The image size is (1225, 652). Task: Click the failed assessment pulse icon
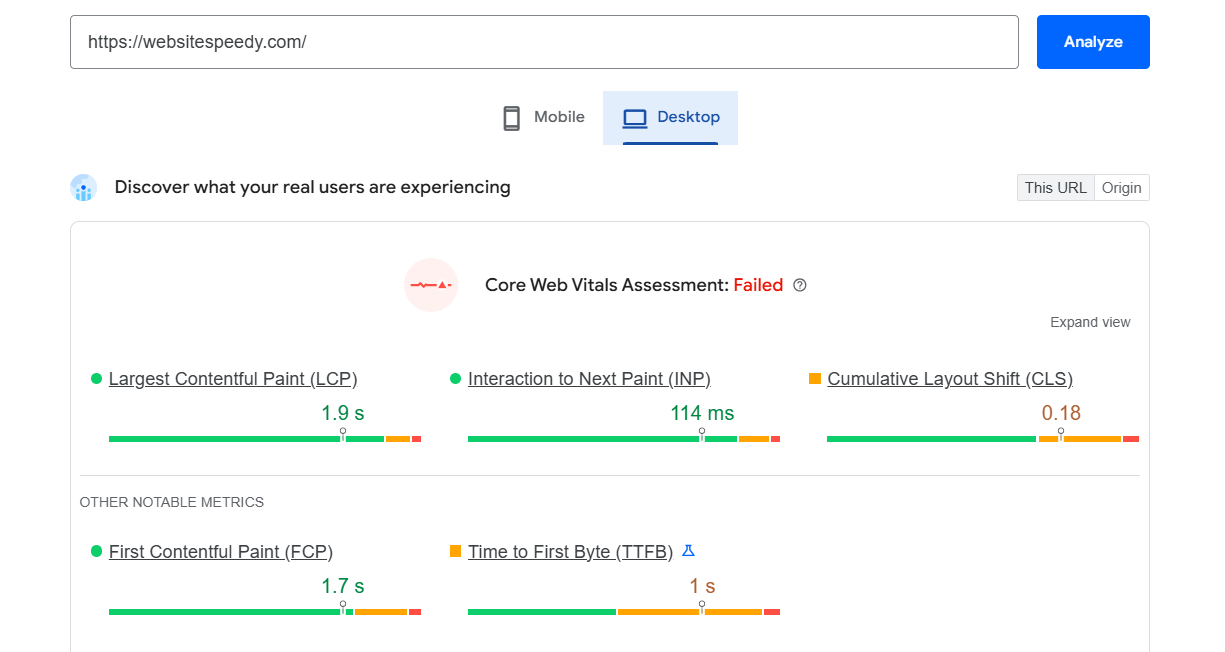tap(431, 285)
